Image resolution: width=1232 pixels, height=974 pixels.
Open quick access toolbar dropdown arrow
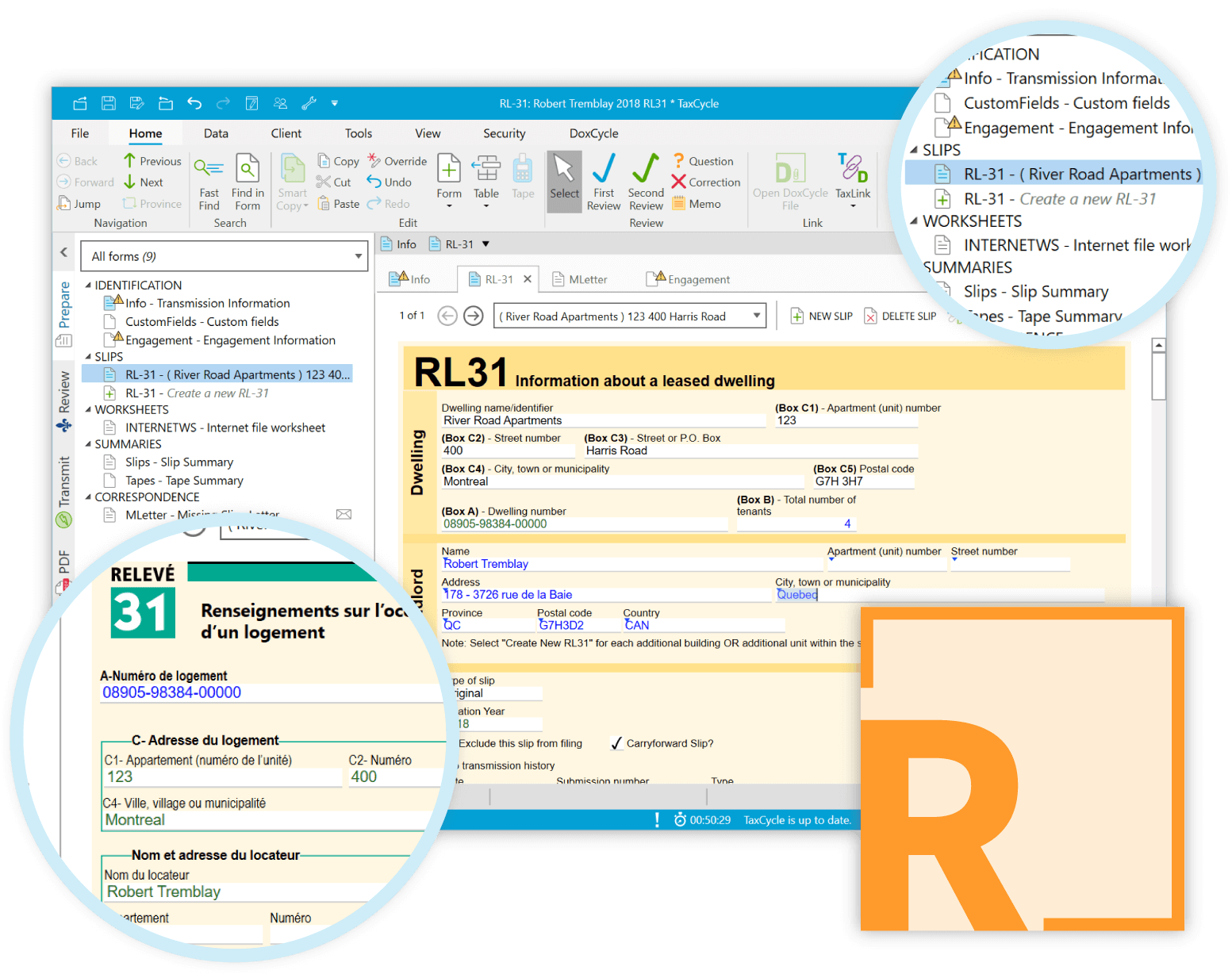(335, 103)
